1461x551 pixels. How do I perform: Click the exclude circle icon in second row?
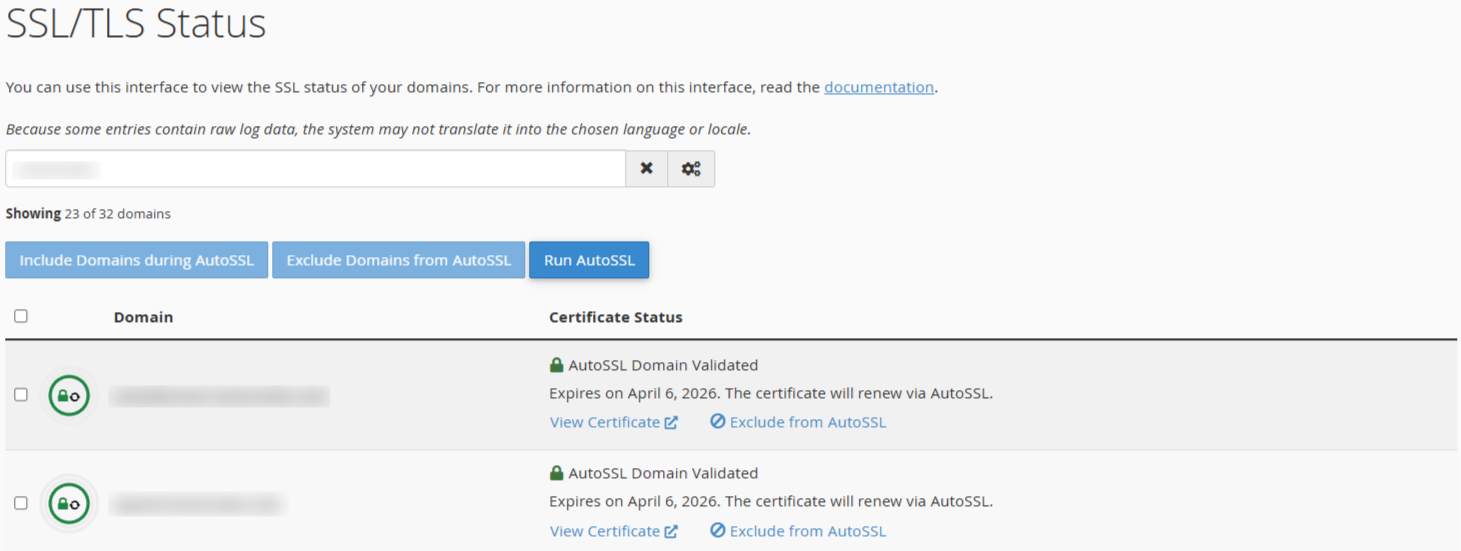[x=717, y=531]
